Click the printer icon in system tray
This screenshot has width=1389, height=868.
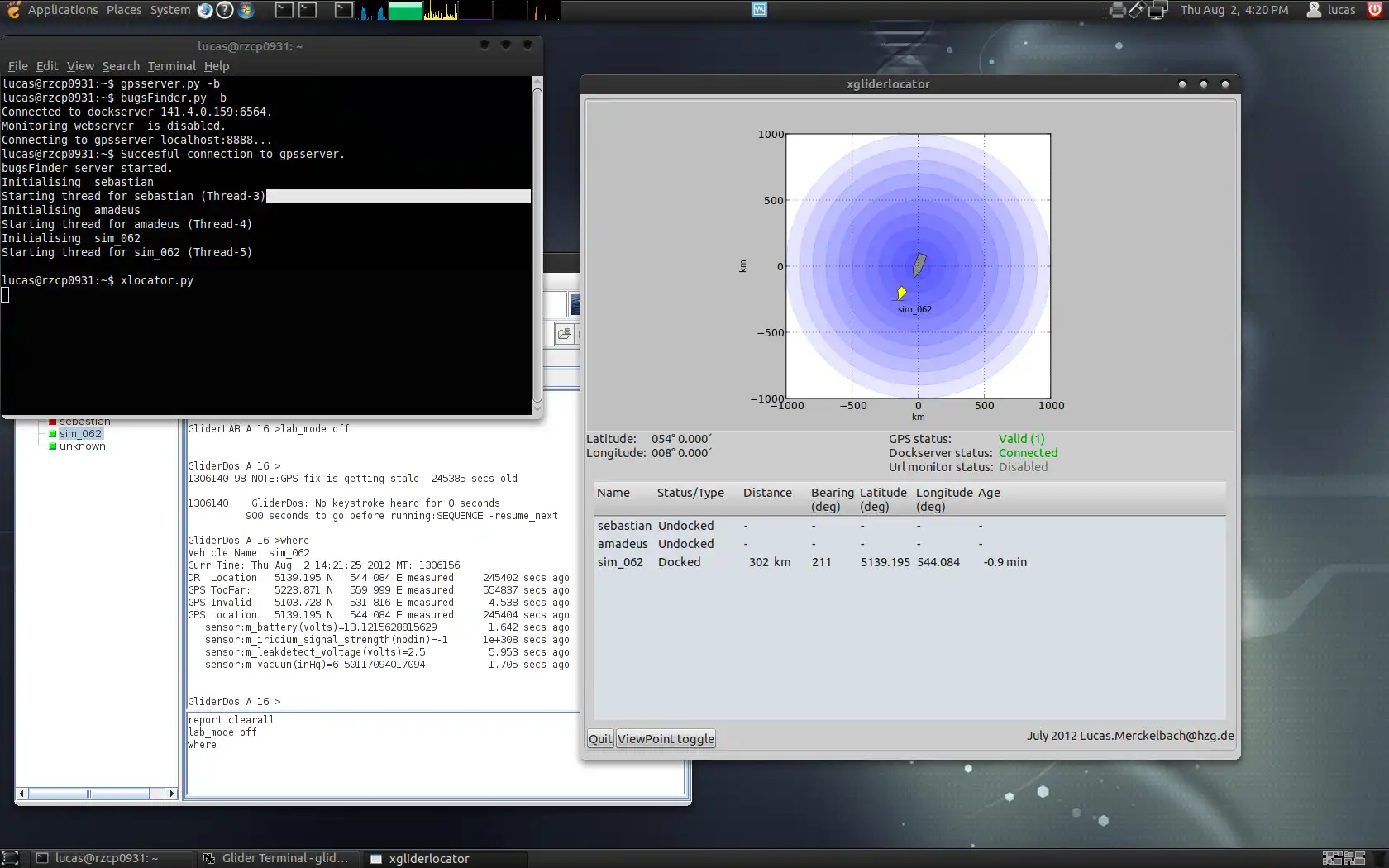tap(1117, 10)
